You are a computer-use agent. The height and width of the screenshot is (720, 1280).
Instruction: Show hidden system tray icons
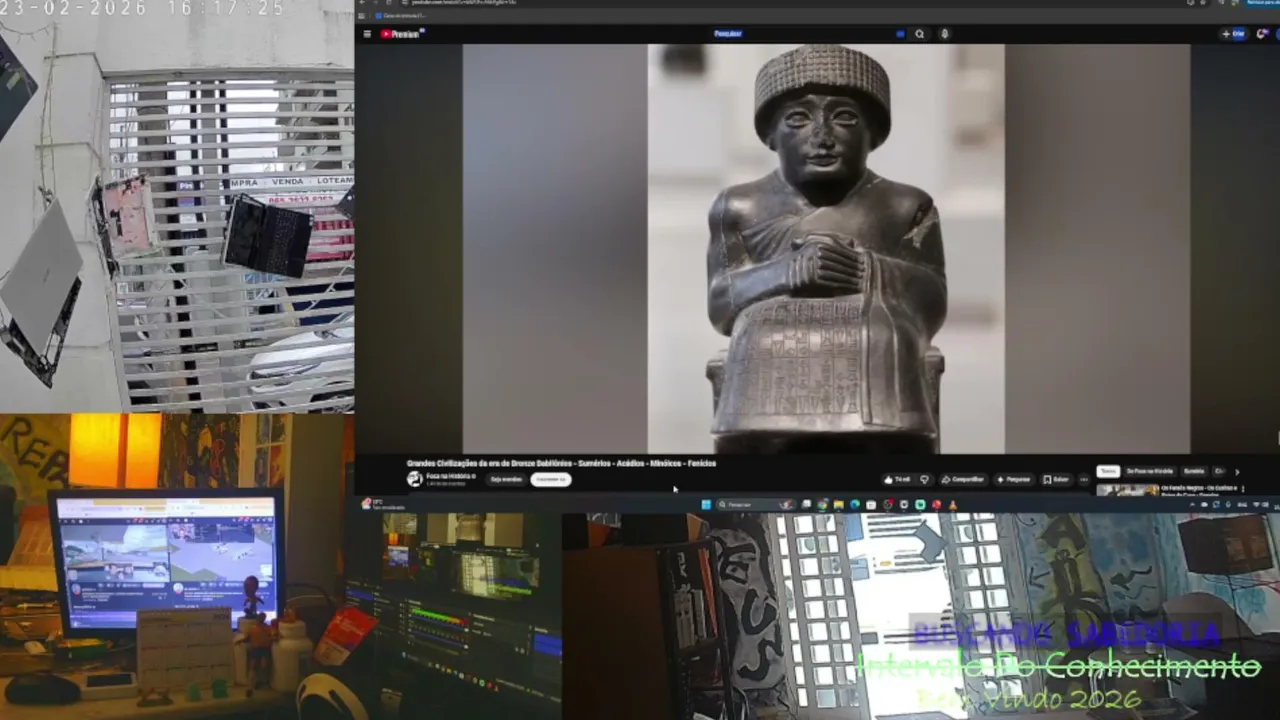coord(1192,505)
